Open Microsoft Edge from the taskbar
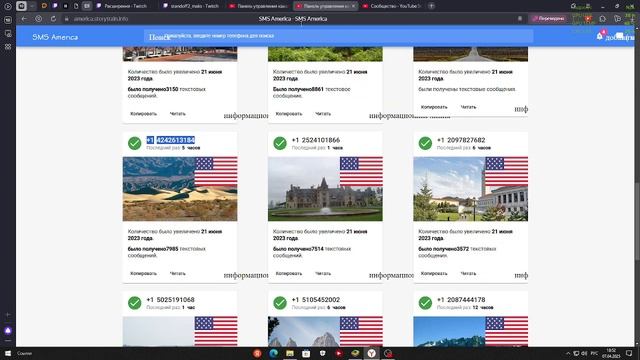The width and height of the screenshot is (640, 360). [x=273, y=353]
